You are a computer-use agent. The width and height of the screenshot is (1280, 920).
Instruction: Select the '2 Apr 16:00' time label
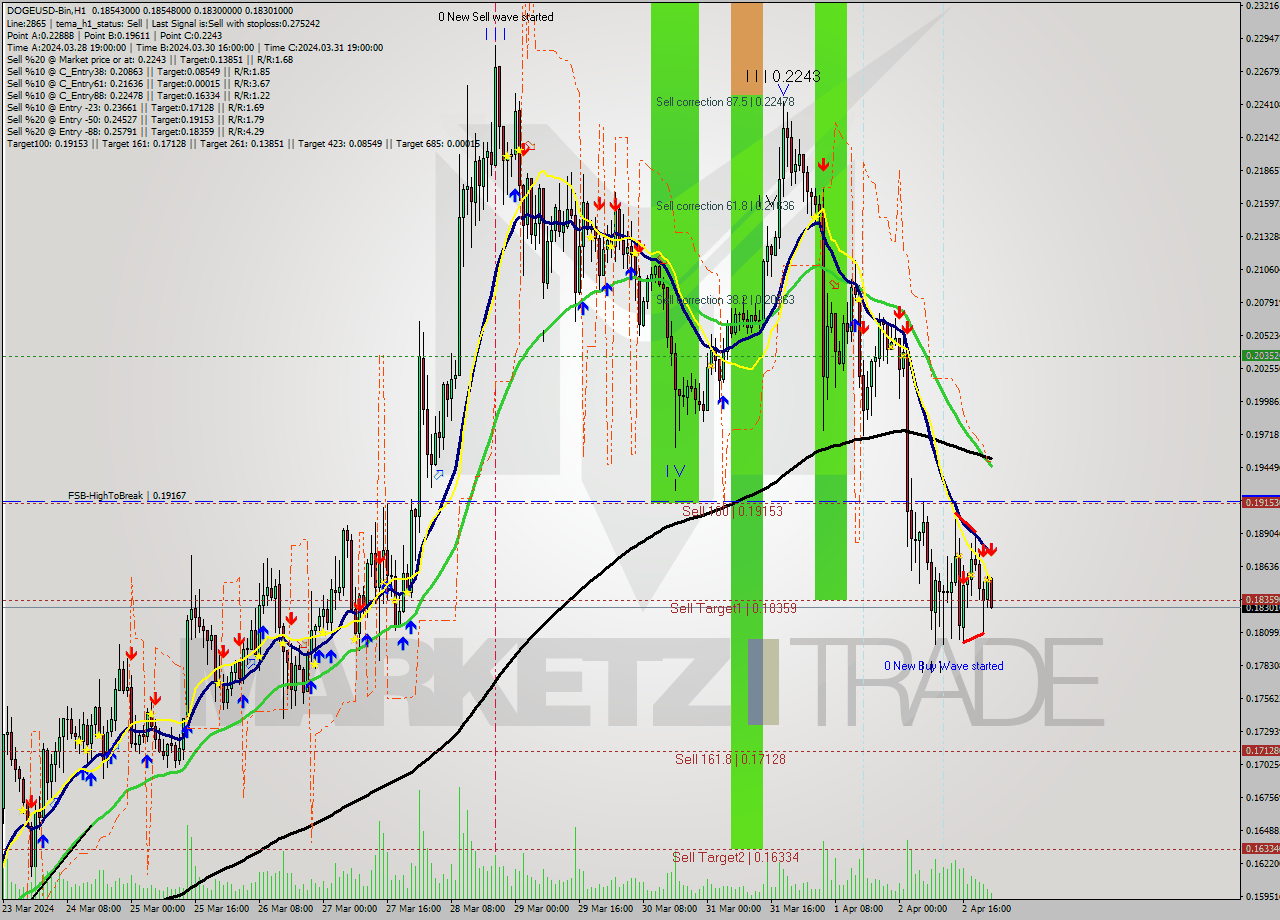[986, 909]
